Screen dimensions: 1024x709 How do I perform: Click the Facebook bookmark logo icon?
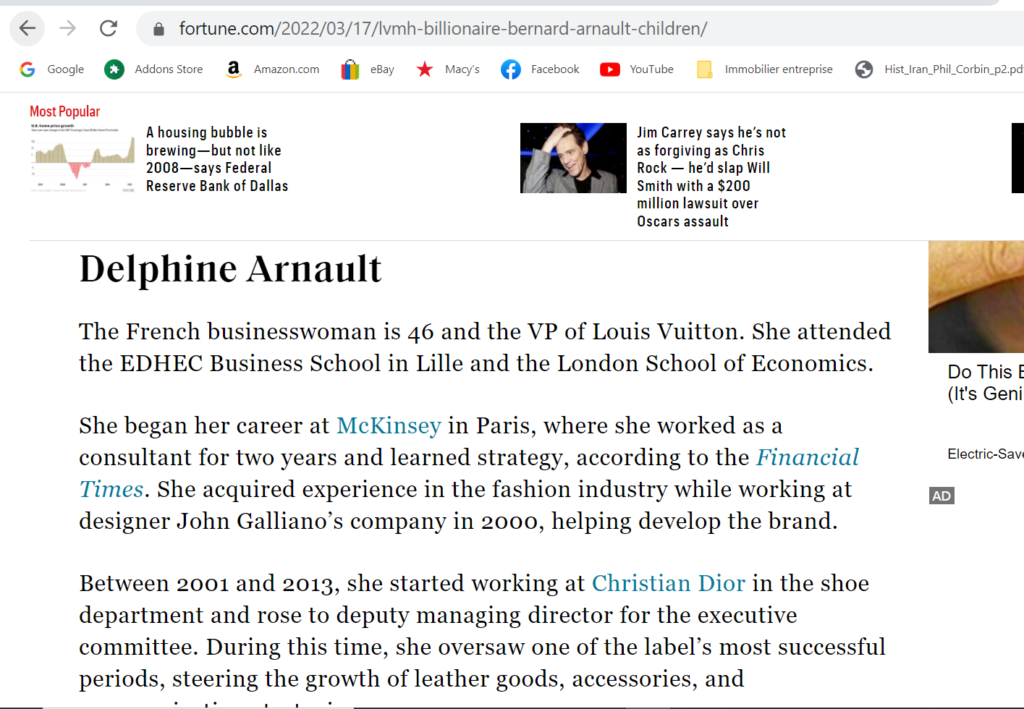511,69
